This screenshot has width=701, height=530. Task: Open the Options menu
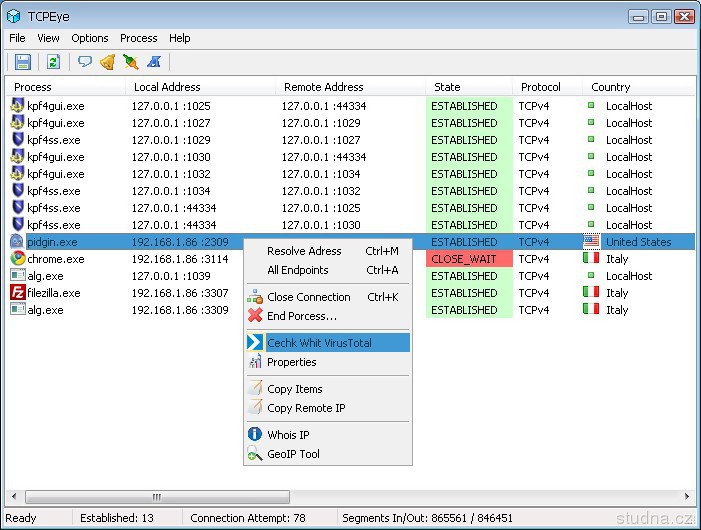tap(89, 38)
